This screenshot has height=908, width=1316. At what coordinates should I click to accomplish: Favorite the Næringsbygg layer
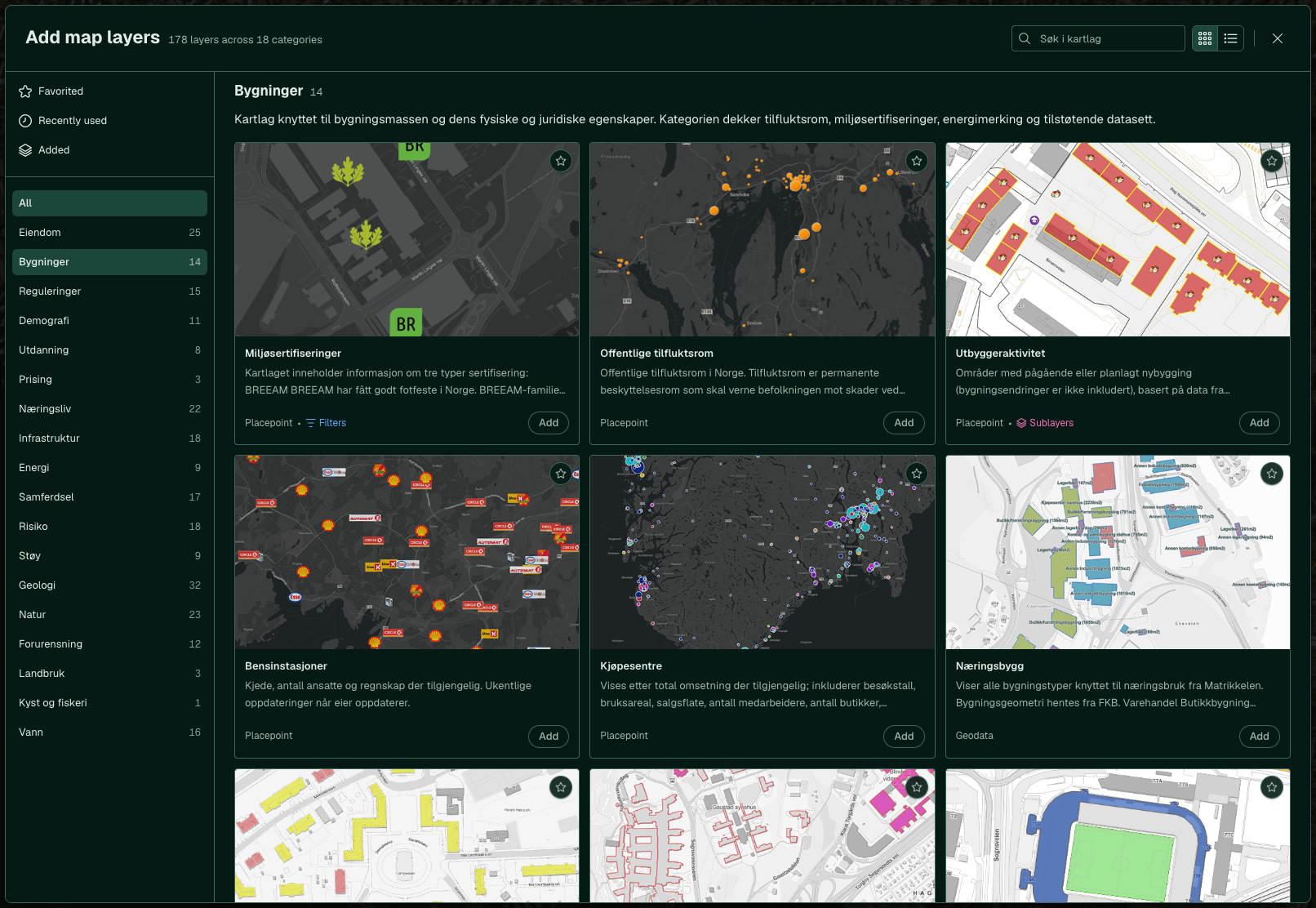pos(1272,474)
